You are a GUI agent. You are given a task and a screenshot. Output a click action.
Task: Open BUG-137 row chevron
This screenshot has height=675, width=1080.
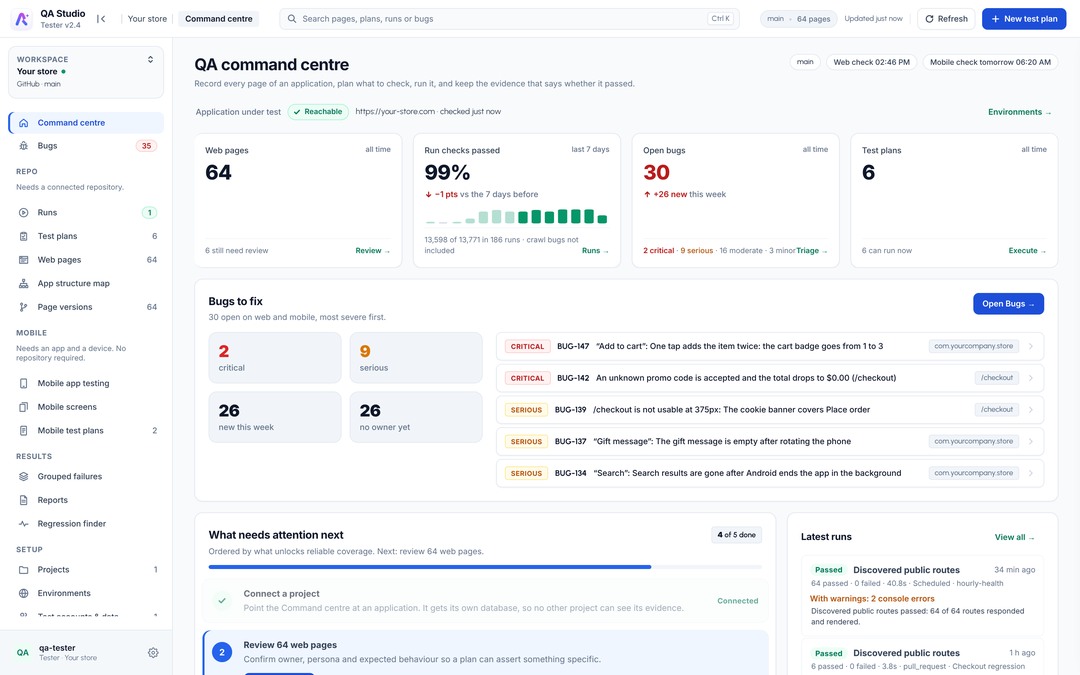(1030, 442)
